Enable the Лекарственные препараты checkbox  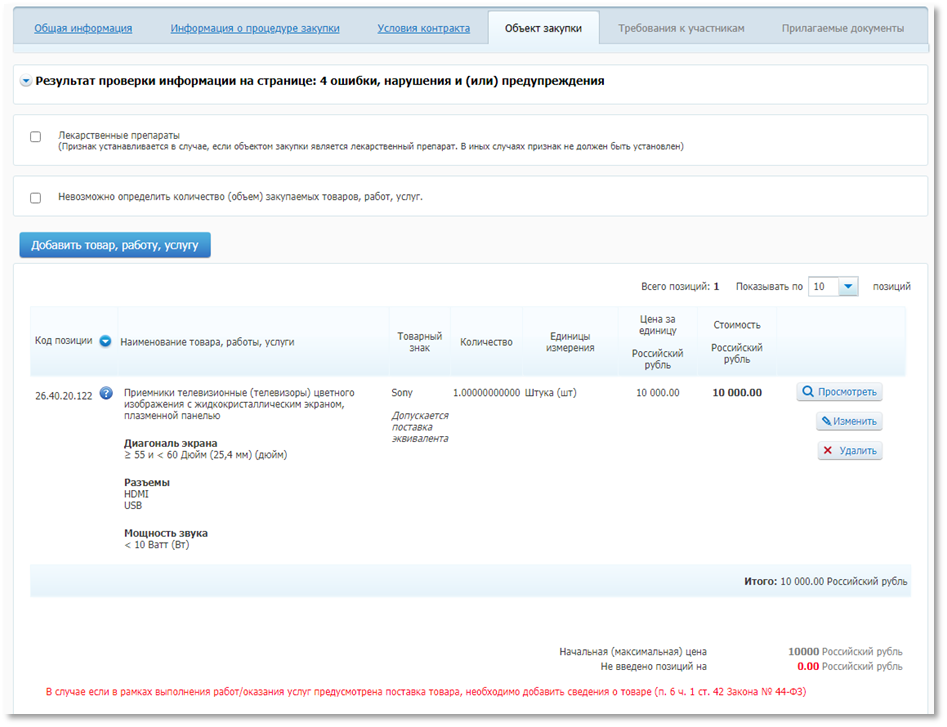[x=36, y=136]
